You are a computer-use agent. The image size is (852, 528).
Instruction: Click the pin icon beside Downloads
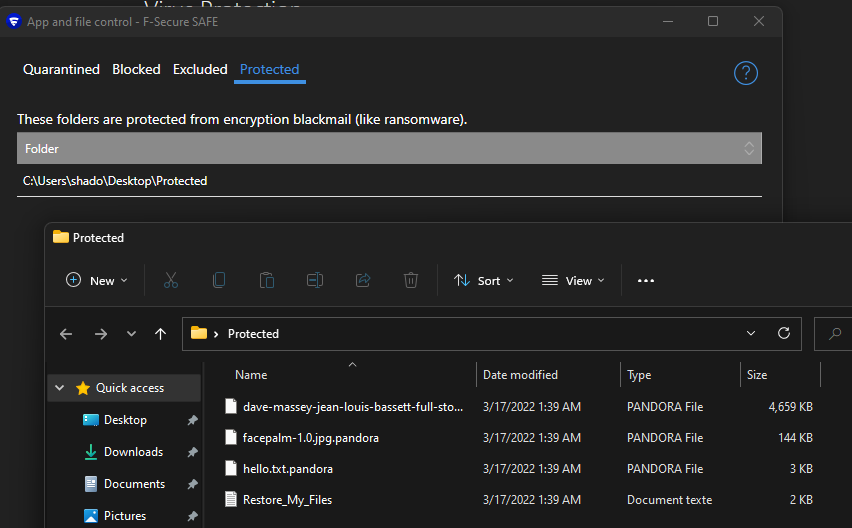tap(192, 452)
